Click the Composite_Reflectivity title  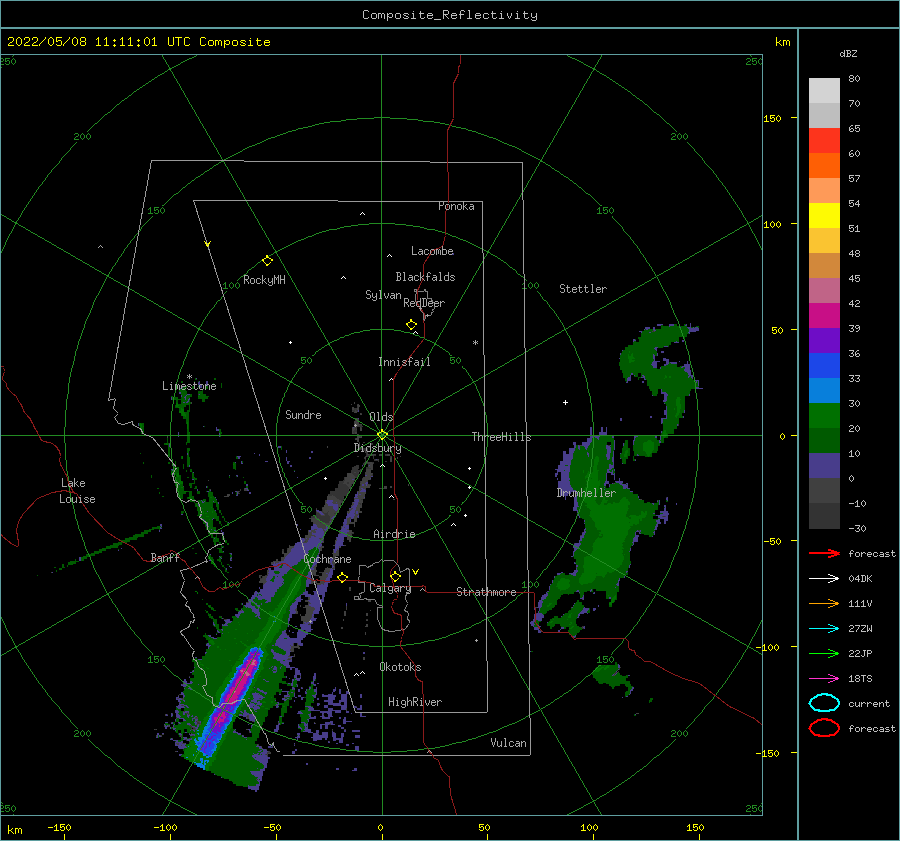click(x=450, y=15)
